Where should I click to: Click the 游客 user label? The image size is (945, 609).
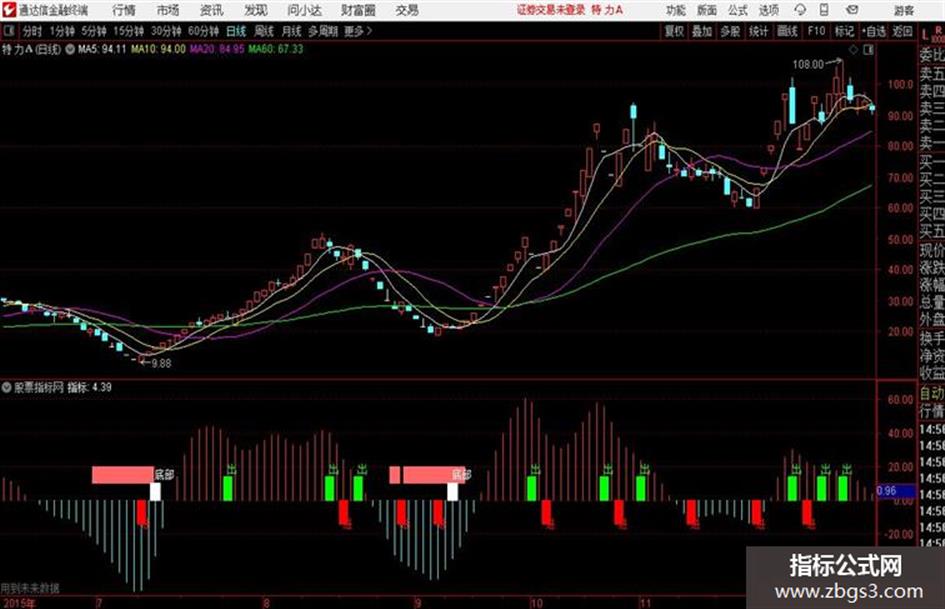tap(904, 10)
